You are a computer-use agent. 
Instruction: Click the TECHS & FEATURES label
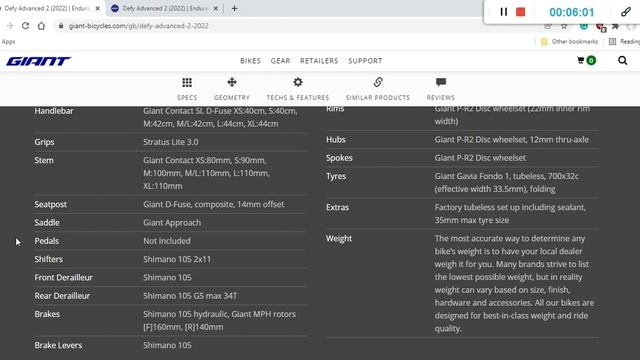pyautogui.click(x=298, y=98)
